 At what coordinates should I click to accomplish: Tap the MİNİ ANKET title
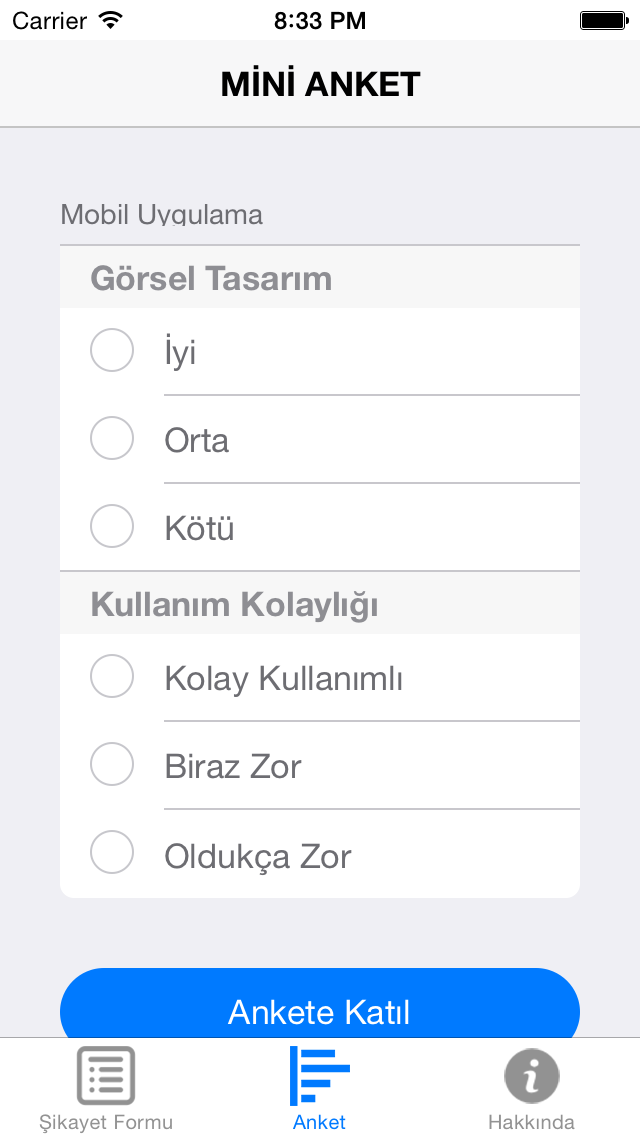tap(320, 84)
